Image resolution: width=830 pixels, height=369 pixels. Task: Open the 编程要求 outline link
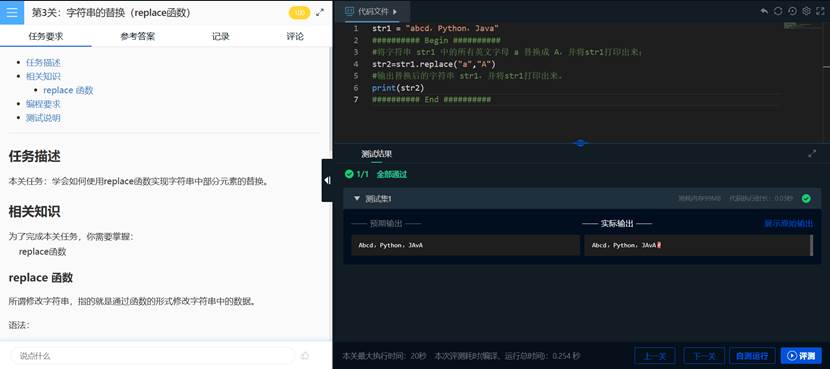click(x=43, y=104)
